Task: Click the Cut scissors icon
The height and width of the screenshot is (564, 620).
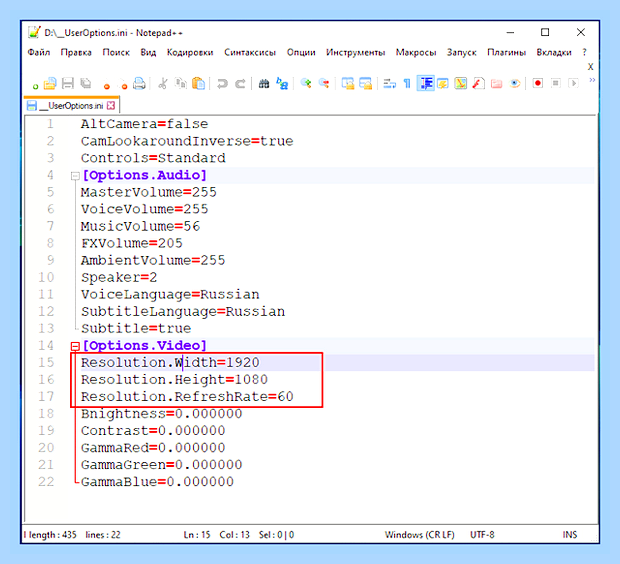Action: [x=163, y=83]
